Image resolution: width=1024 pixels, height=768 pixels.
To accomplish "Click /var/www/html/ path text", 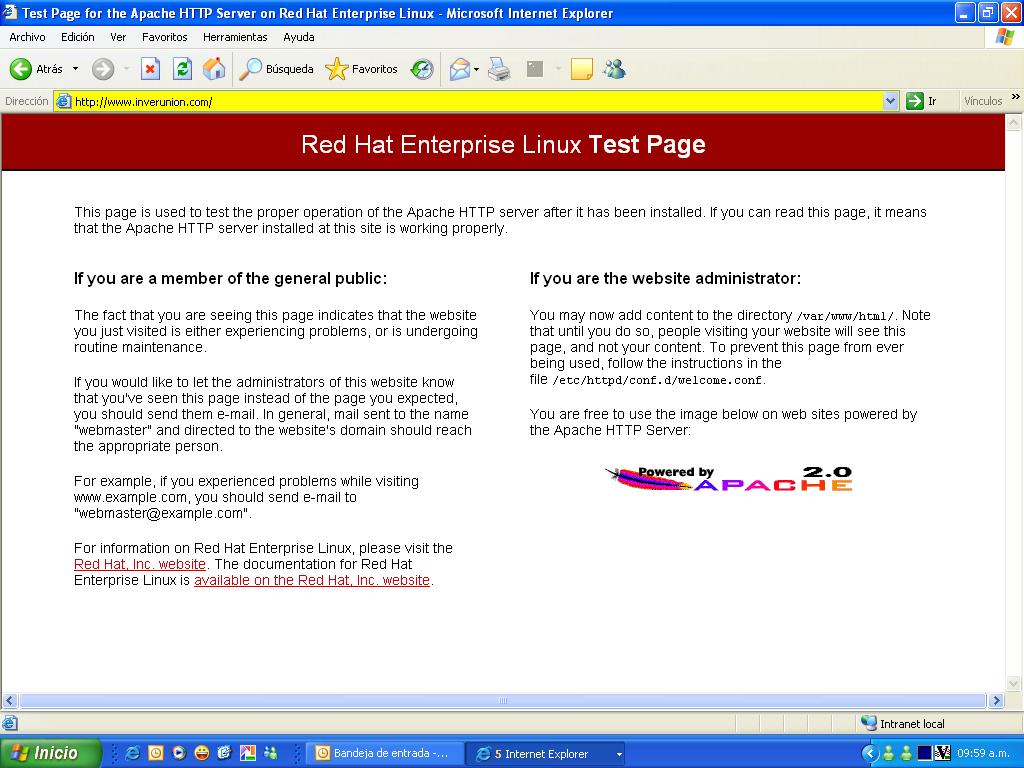I will pos(846,316).
